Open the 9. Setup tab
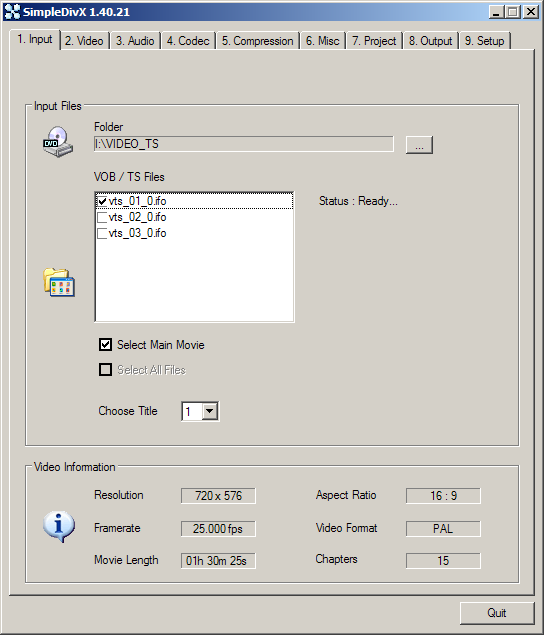This screenshot has height=635, width=544. pyautogui.click(x=484, y=41)
